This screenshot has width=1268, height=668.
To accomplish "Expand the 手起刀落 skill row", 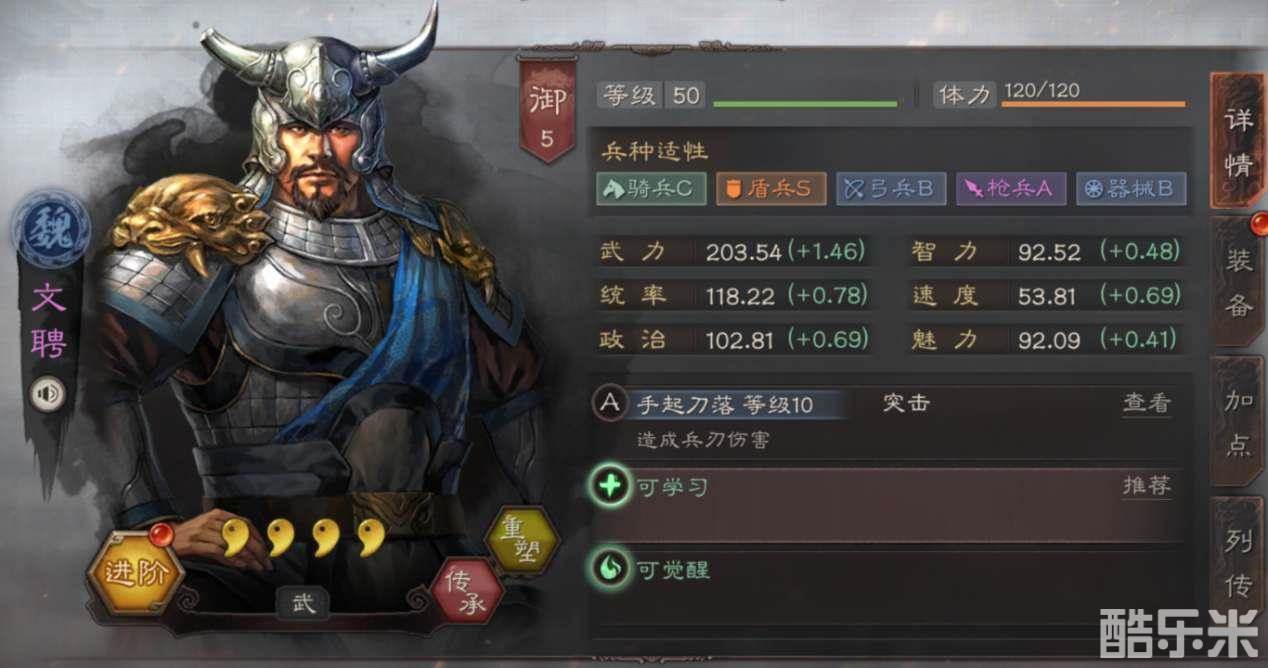I will (890, 420).
